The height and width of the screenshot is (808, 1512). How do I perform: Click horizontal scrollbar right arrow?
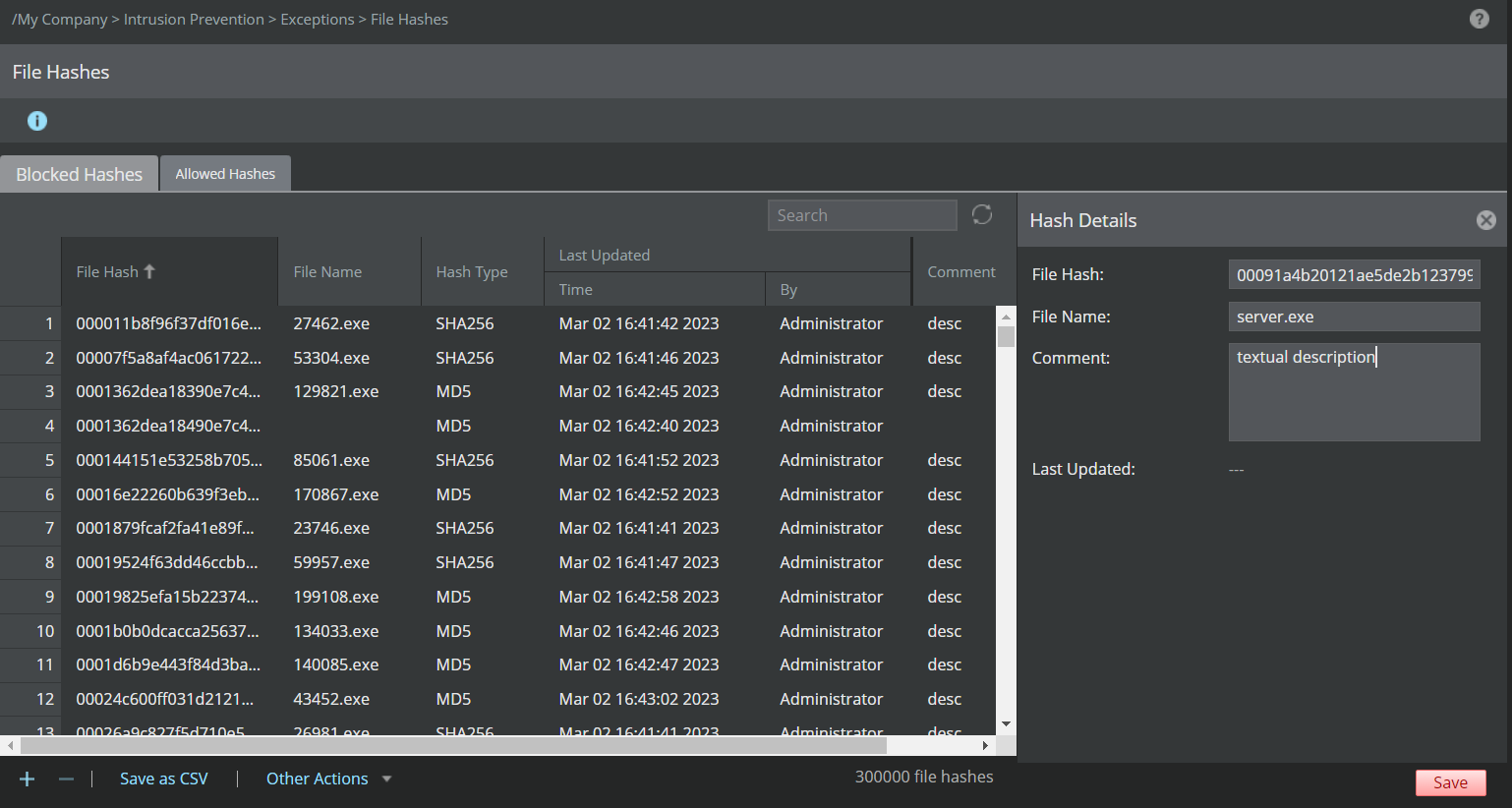tap(987, 745)
